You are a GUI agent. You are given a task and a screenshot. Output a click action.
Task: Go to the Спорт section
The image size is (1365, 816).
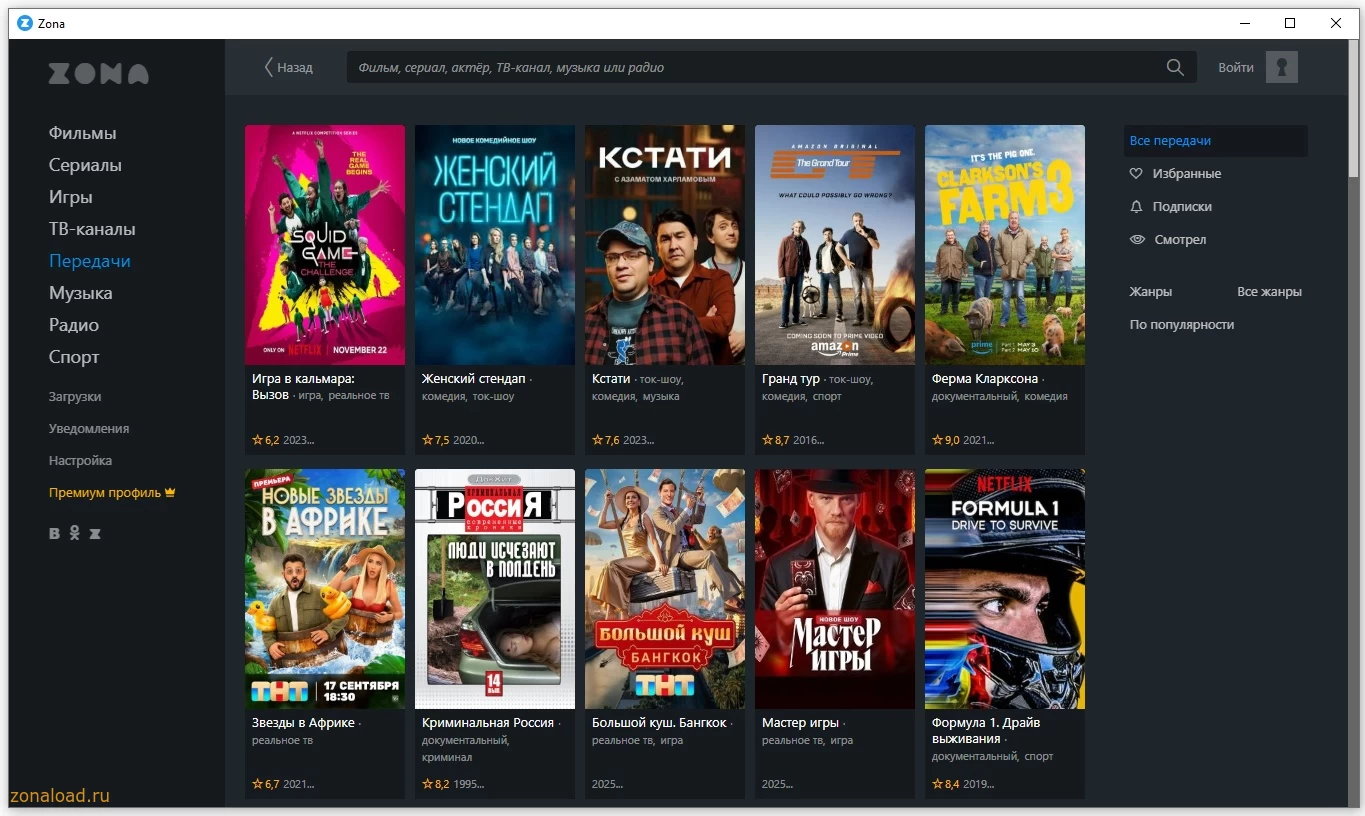(x=74, y=357)
